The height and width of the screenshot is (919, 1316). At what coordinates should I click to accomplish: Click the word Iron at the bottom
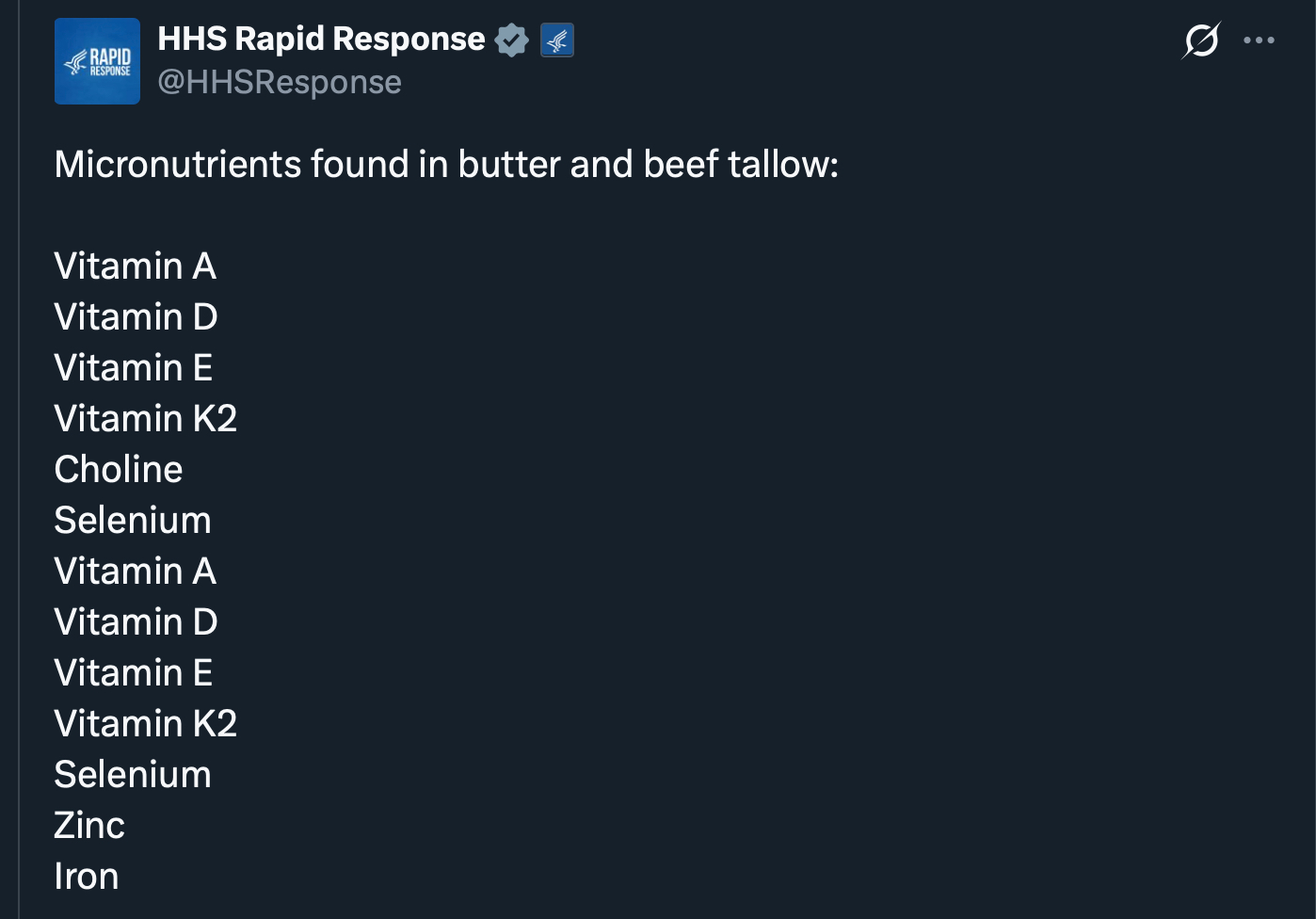(87, 876)
